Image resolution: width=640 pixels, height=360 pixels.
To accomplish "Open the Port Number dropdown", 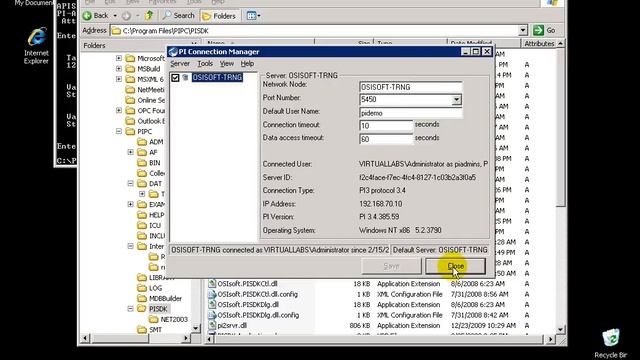I will 456,100.
